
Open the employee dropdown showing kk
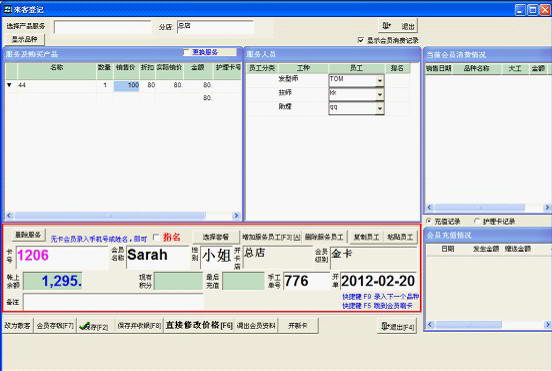pyautogui.click(x=380, y=94)
